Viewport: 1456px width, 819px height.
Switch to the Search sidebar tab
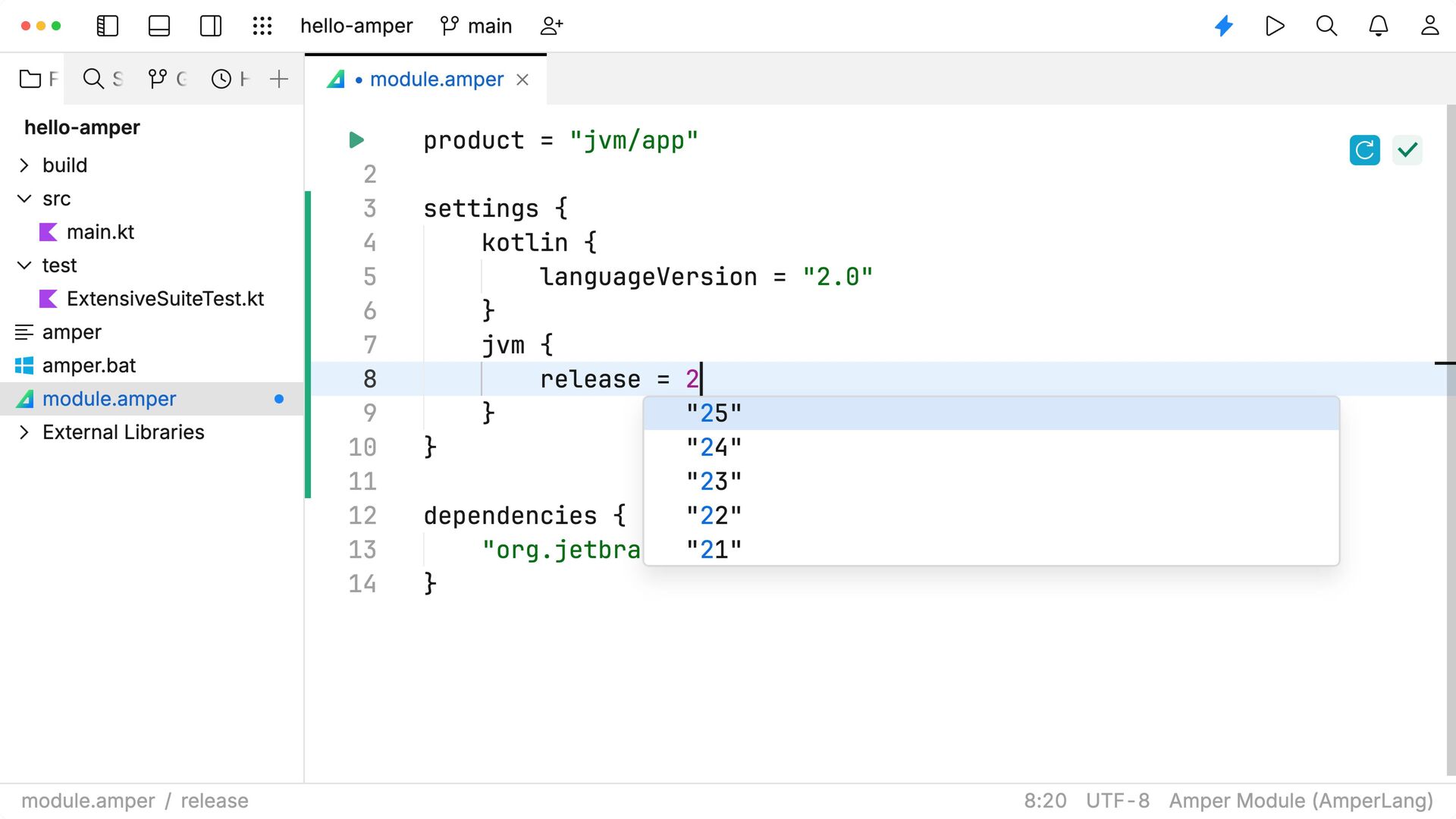click(x=102, y=79)
